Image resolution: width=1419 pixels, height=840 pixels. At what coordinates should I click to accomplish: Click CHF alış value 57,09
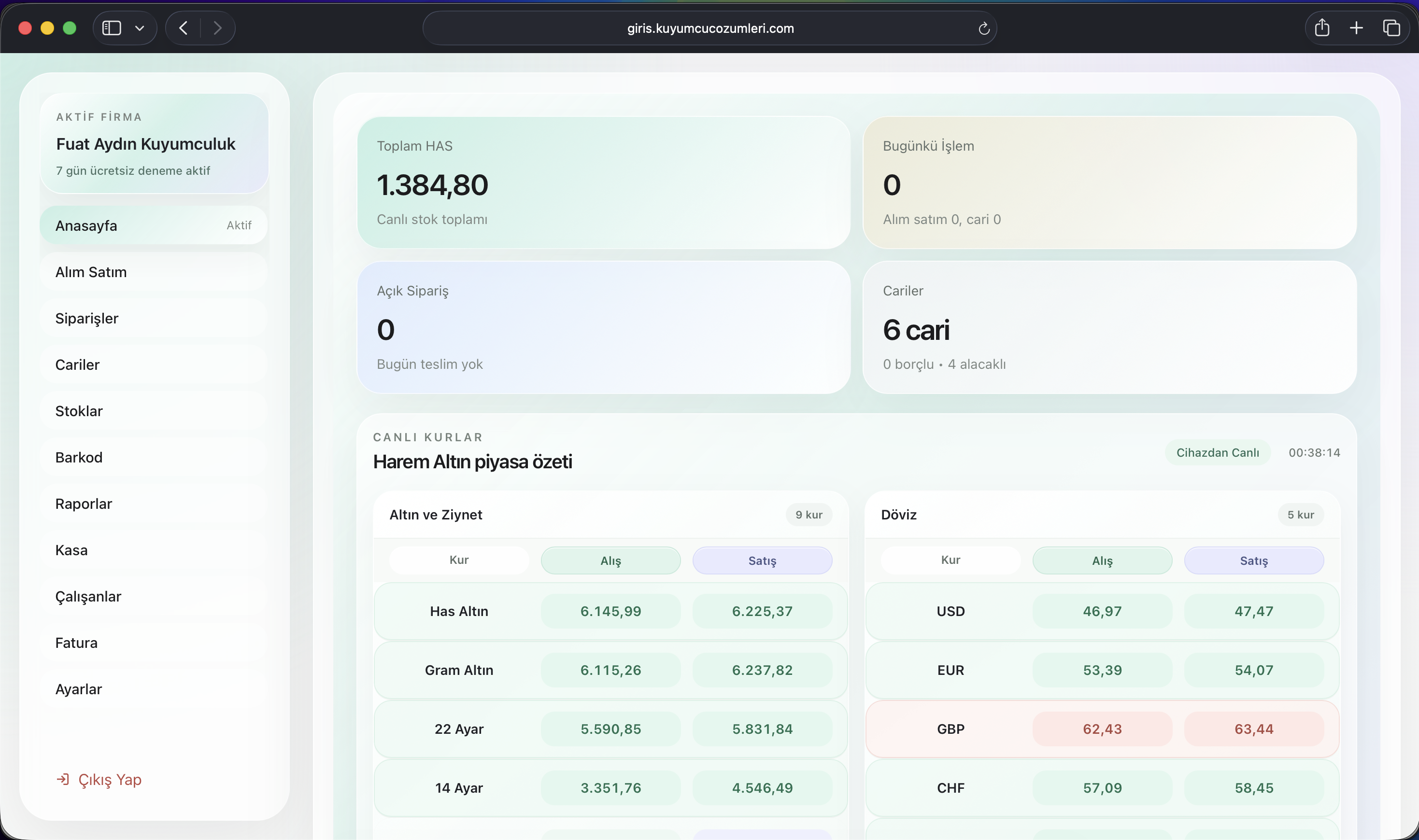(1102, 788)
